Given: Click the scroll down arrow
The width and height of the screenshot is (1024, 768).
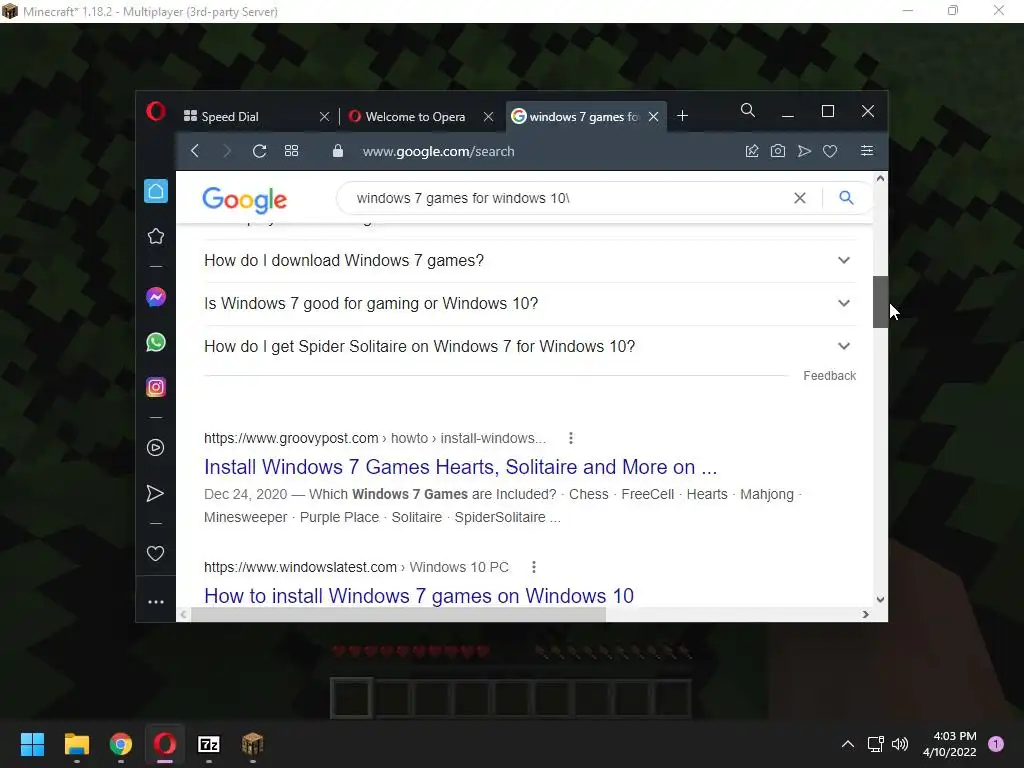Looking at the screenshot, I should click(880, 600).
